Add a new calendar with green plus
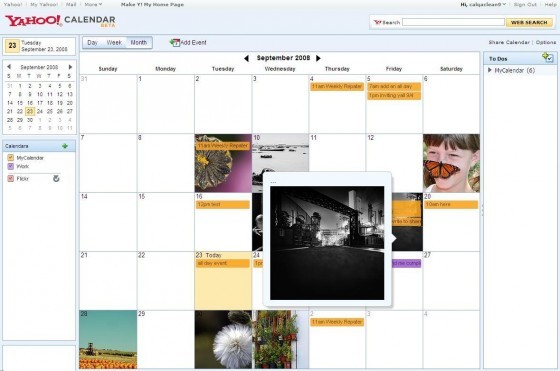 tap(65, 146)
